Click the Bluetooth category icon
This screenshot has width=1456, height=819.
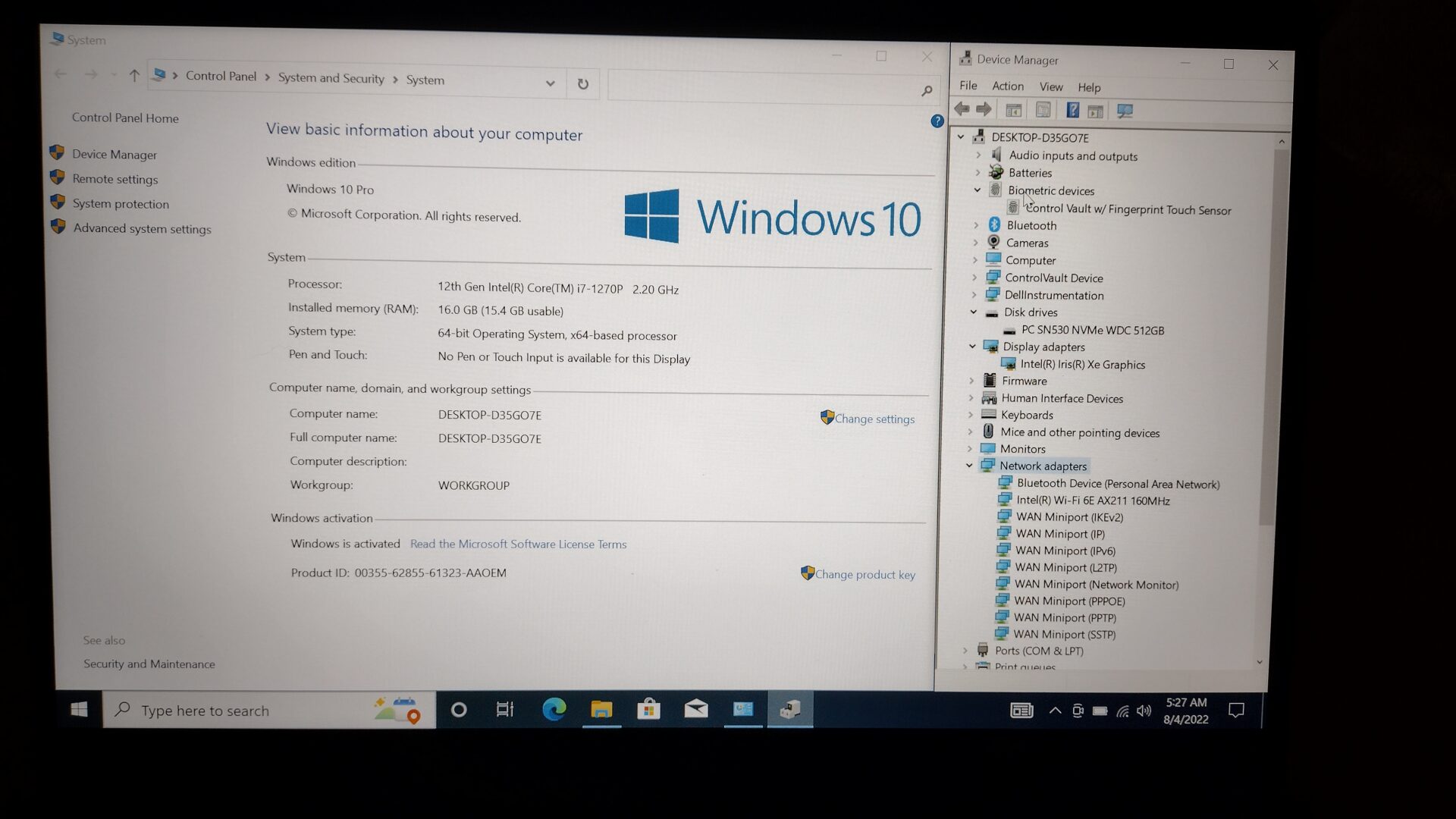[994, 224]
